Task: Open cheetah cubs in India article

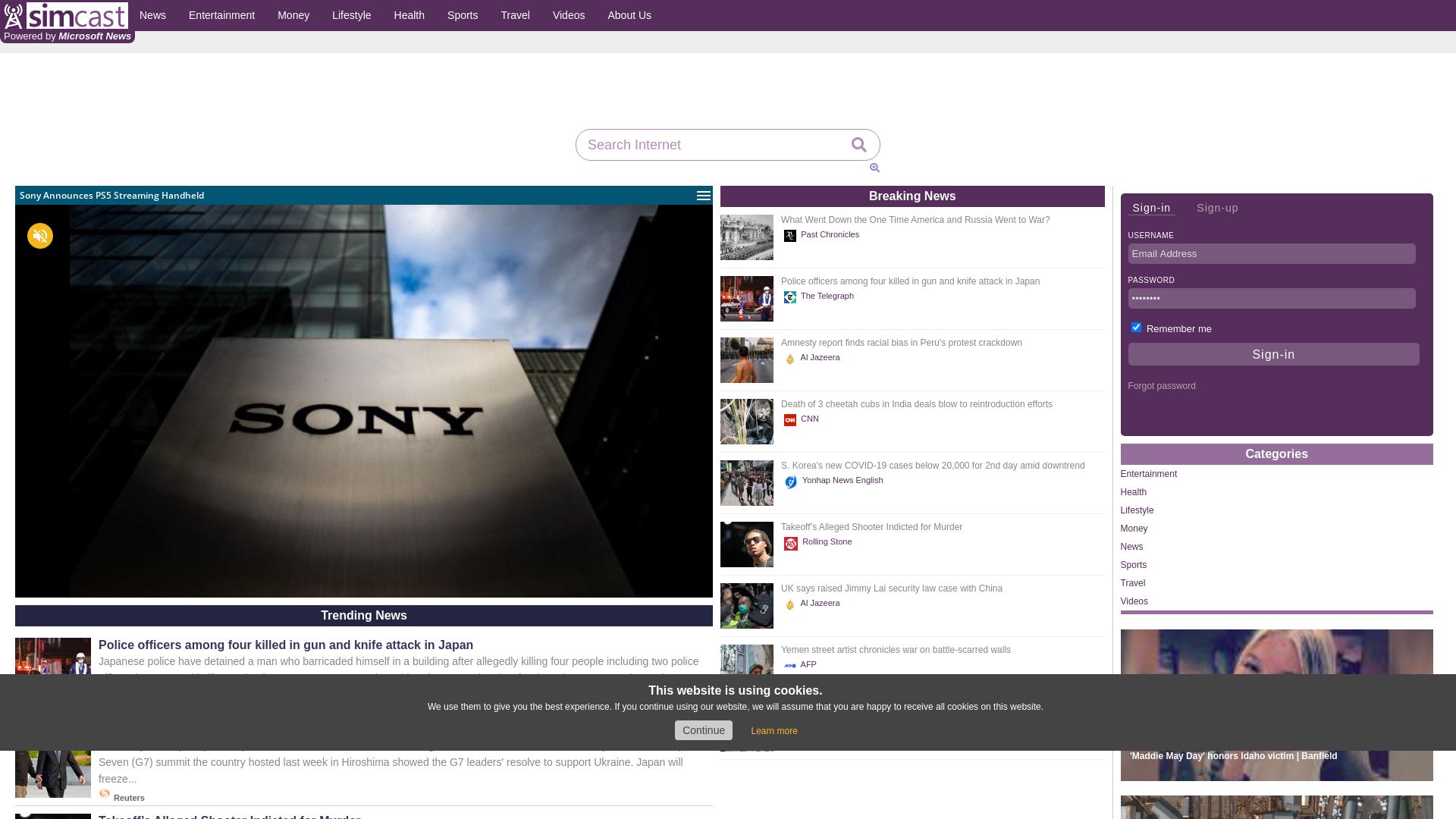Action: tap(917, 404)
